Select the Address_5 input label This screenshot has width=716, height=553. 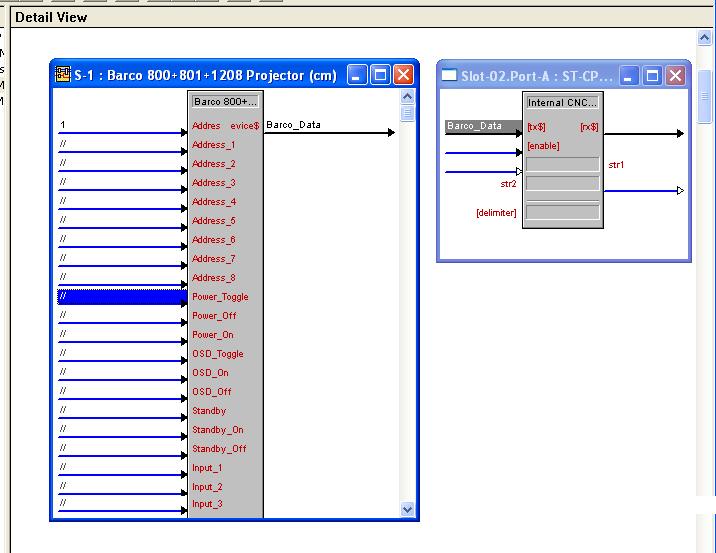point(214,221)
